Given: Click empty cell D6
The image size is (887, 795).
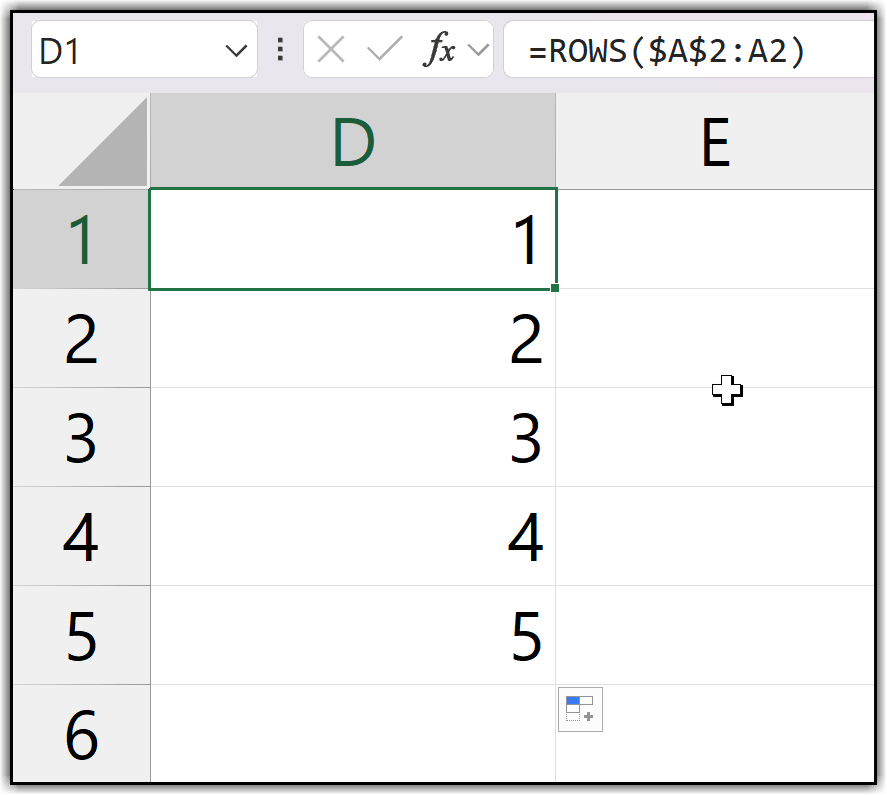Looking at the screenshot, I should coord(353,733).
